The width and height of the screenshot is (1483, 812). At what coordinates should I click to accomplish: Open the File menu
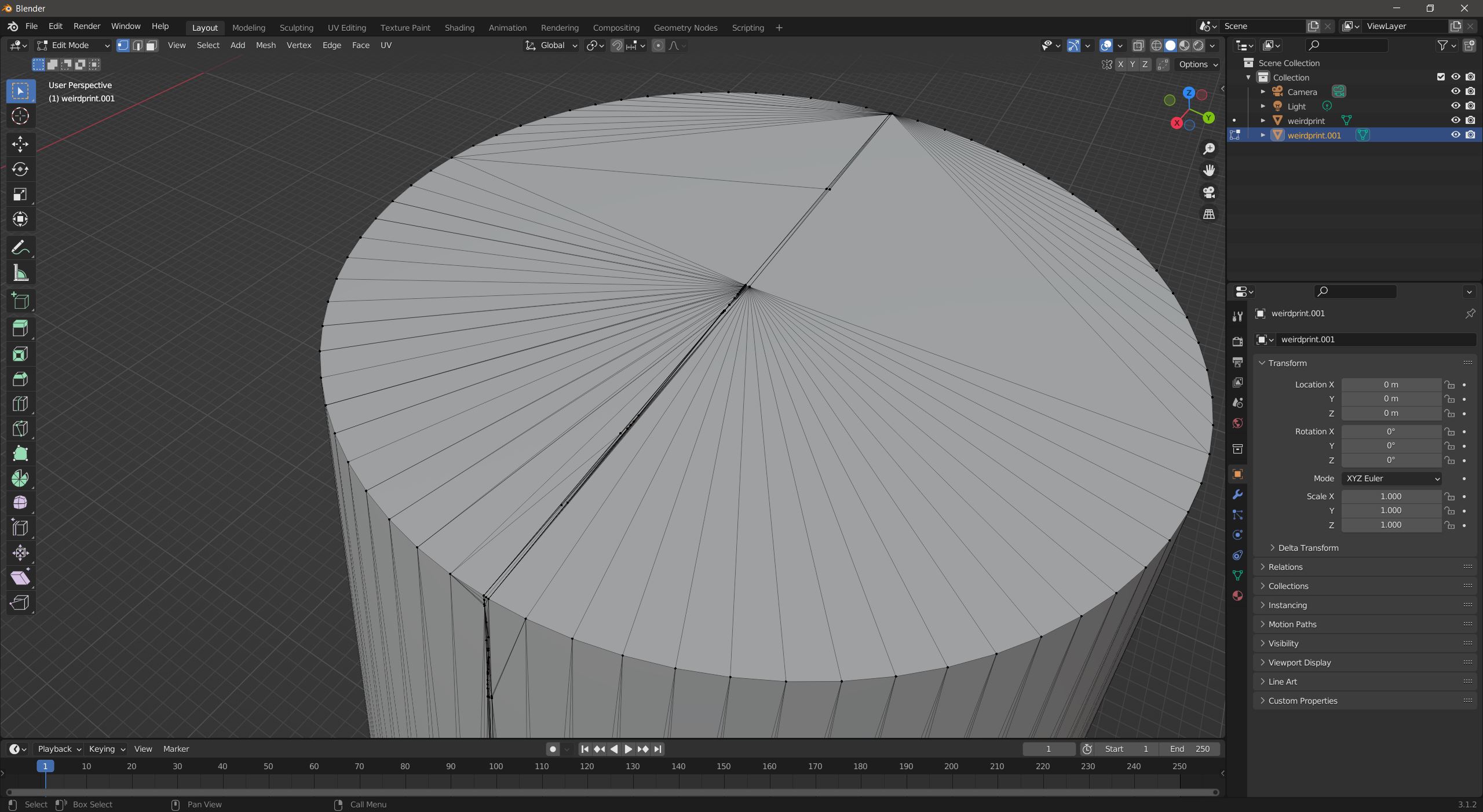coord(31,26)
